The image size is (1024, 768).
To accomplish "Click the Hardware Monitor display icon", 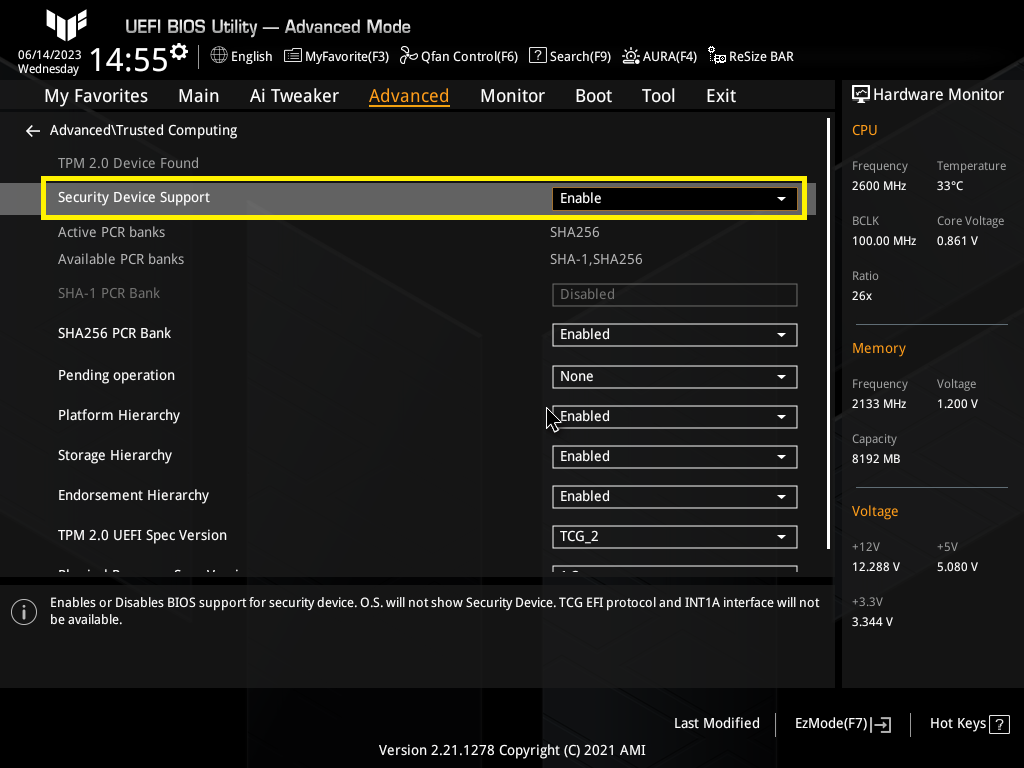I will (861, 95).
